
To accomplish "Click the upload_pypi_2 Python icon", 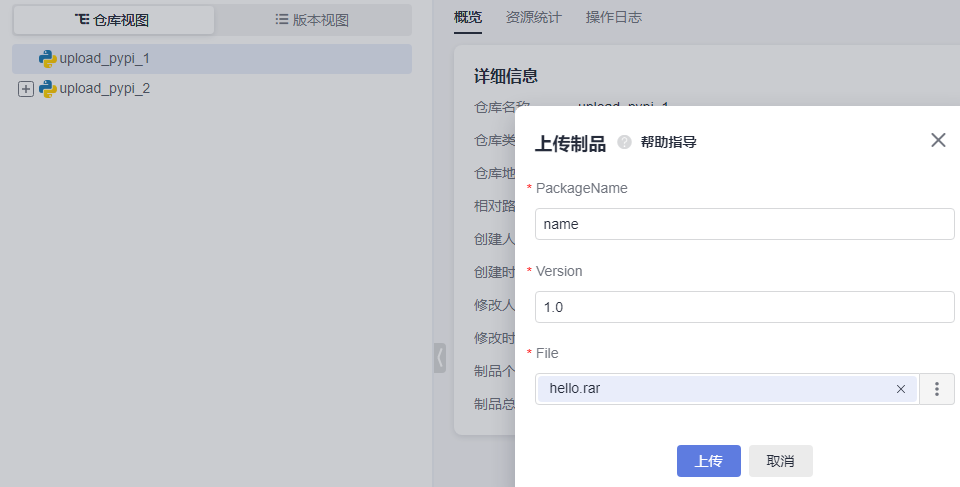I will tap(47, 89).
